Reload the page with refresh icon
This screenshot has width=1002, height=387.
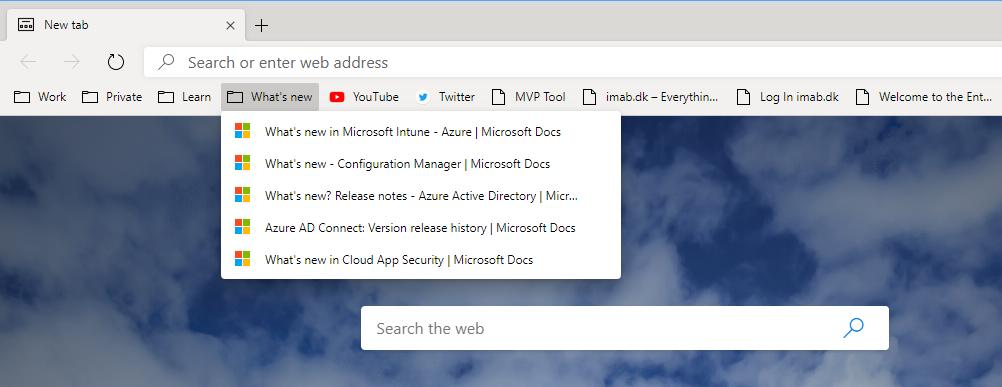(x=115, y=62)
